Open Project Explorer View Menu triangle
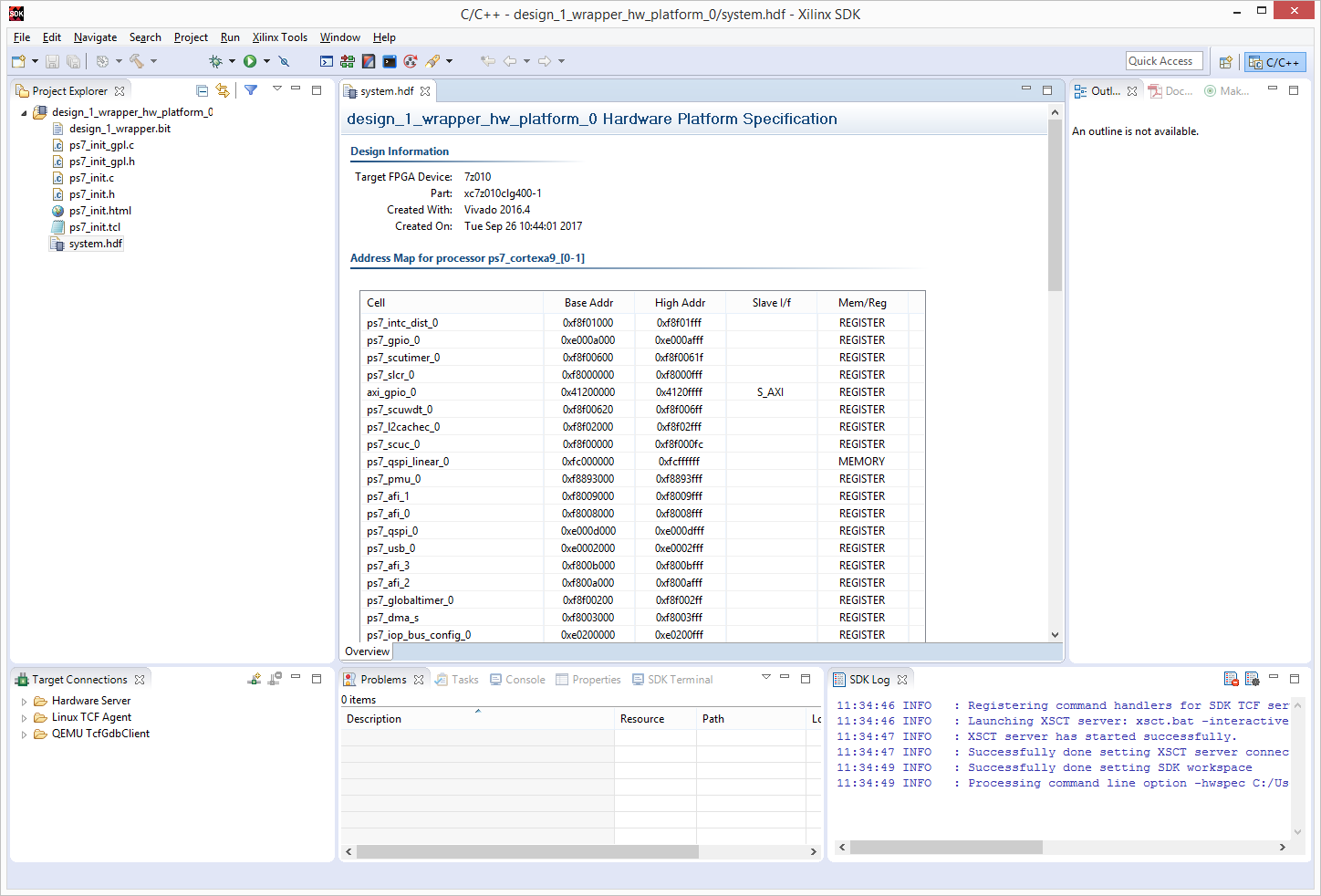1321x896 pixels. [x=277, y=89]
